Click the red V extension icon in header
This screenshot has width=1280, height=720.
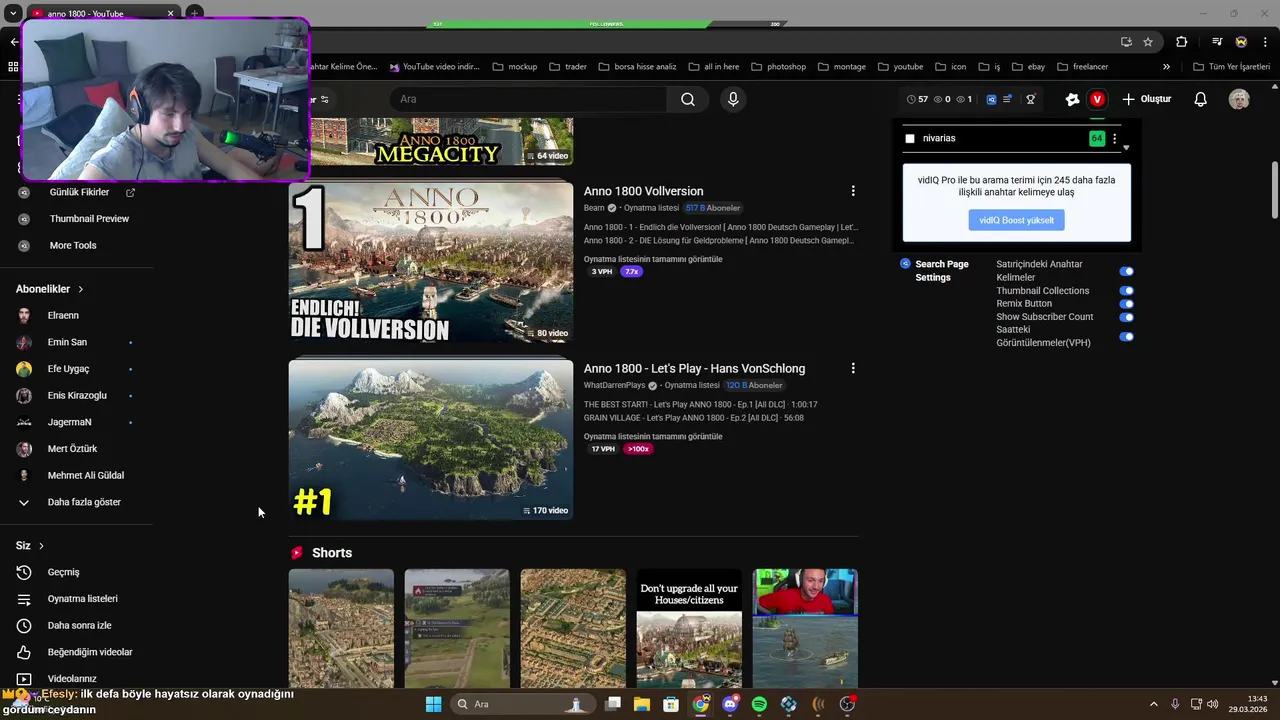click(1097, 99)
